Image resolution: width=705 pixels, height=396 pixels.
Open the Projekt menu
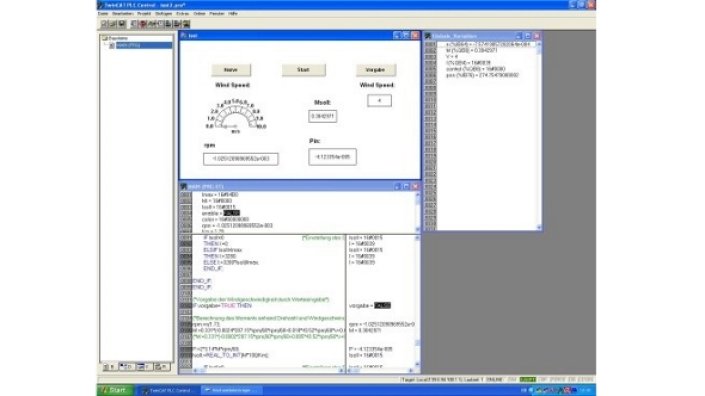pos(144,14)
